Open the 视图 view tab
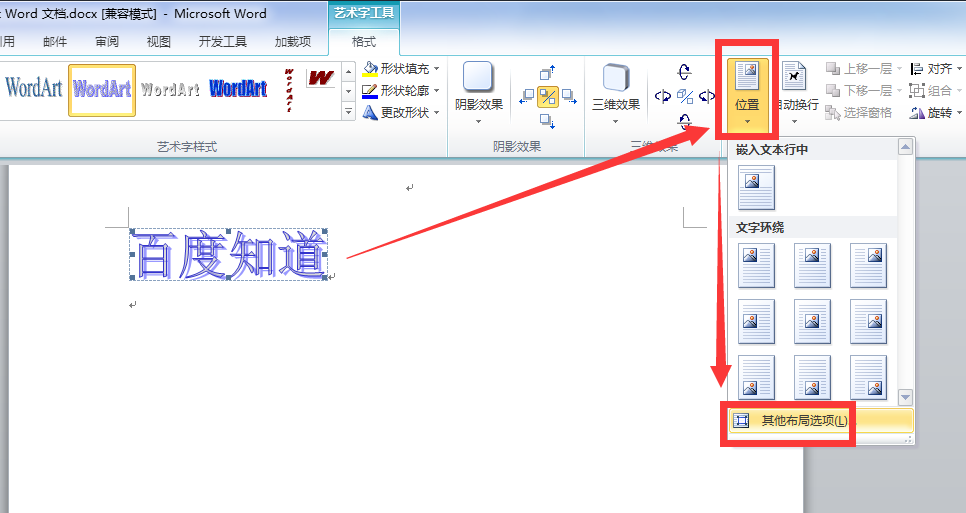The image size is (966, 513). pos(158,41)
